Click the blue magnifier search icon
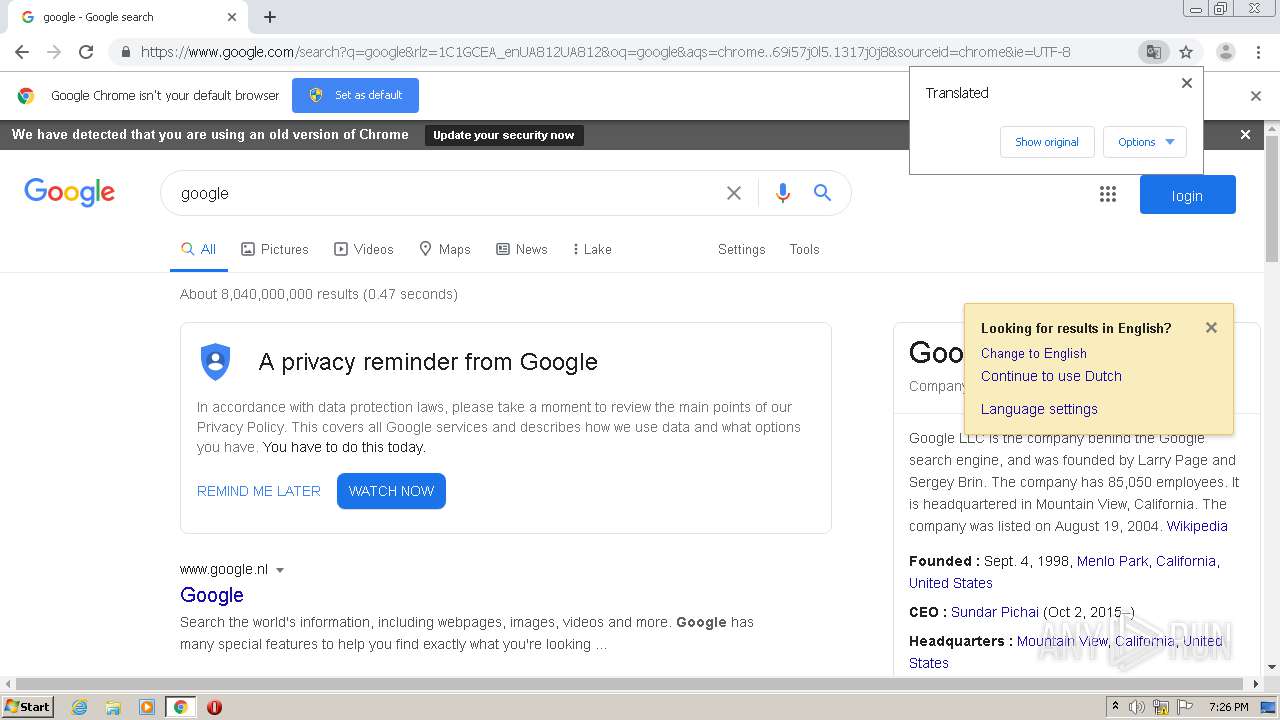This screenshot has height=720, width=1280. tap(822, 193)
